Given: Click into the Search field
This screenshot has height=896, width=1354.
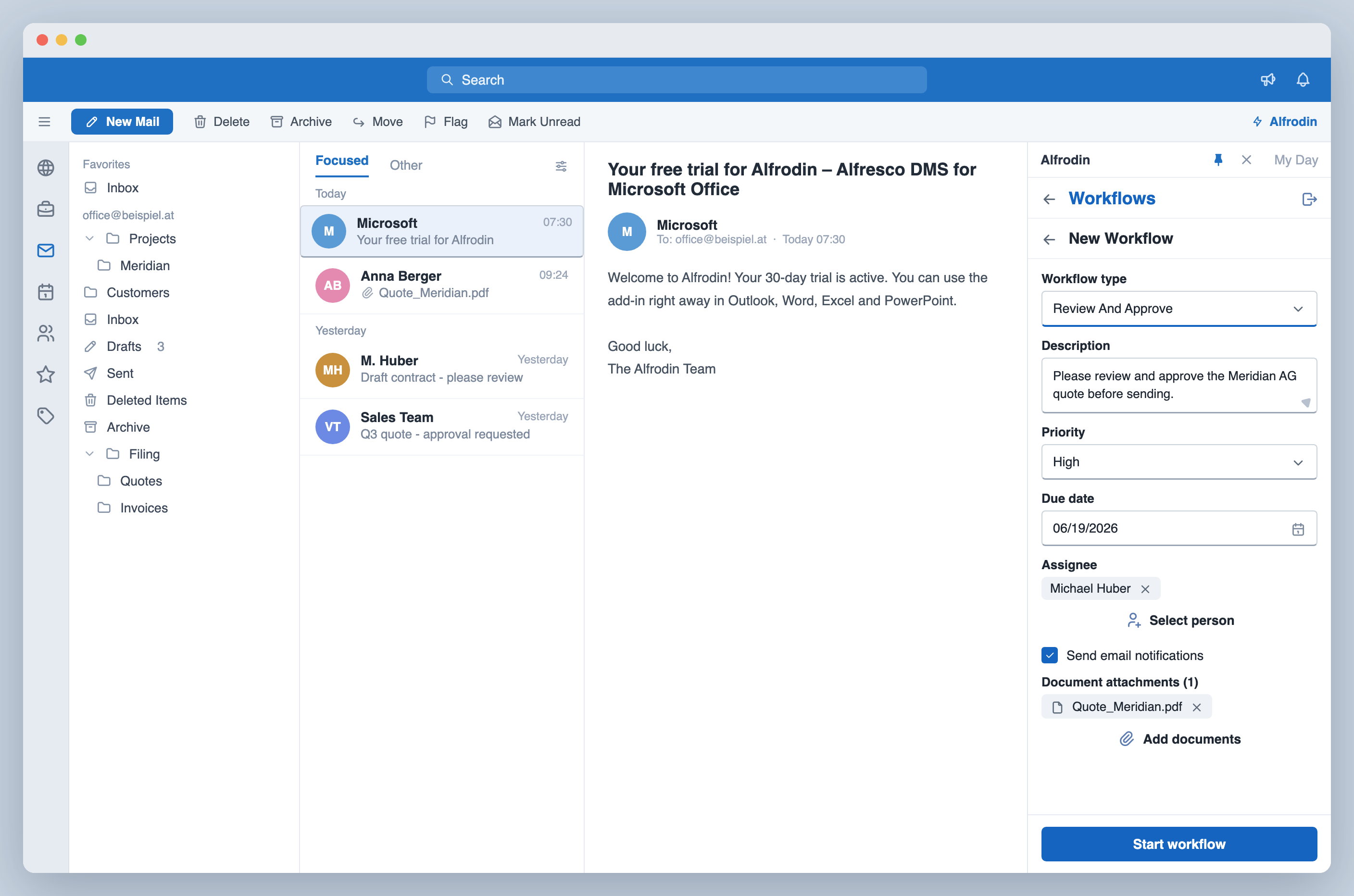Looking at the screenshot, I should (x=677, y=80).
